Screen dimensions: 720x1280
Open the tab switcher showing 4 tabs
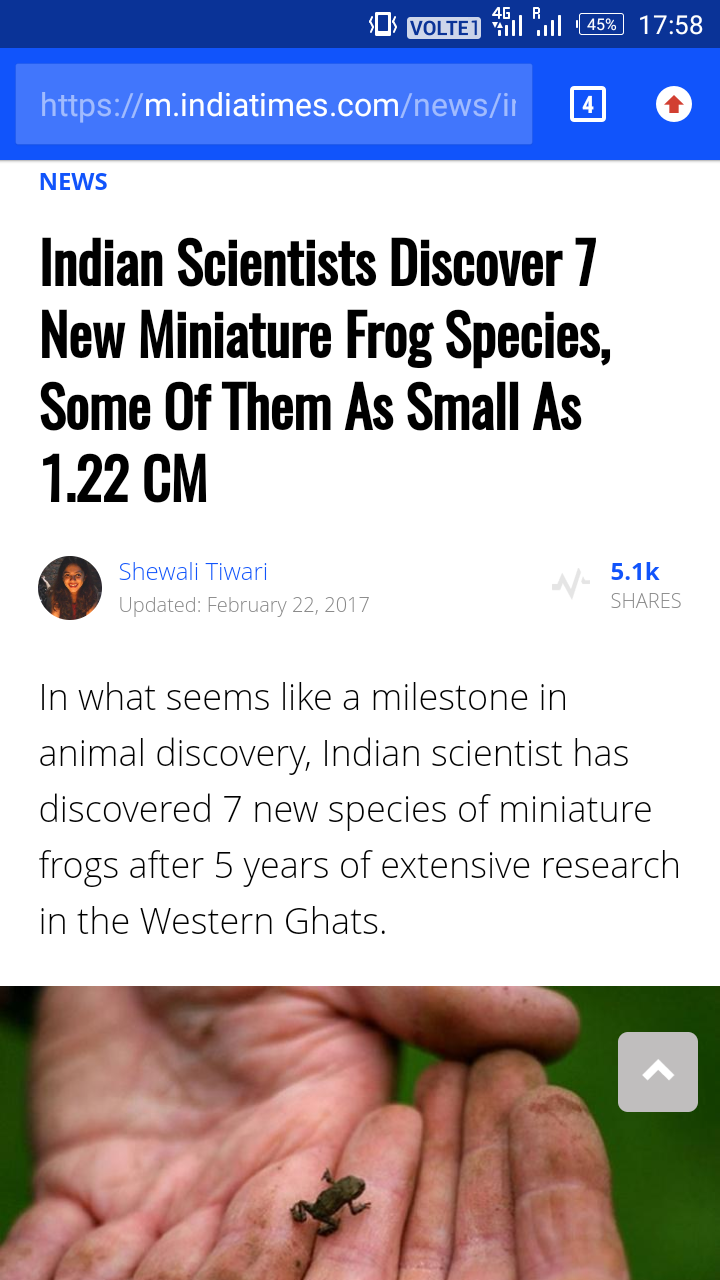tap(588, 104)
